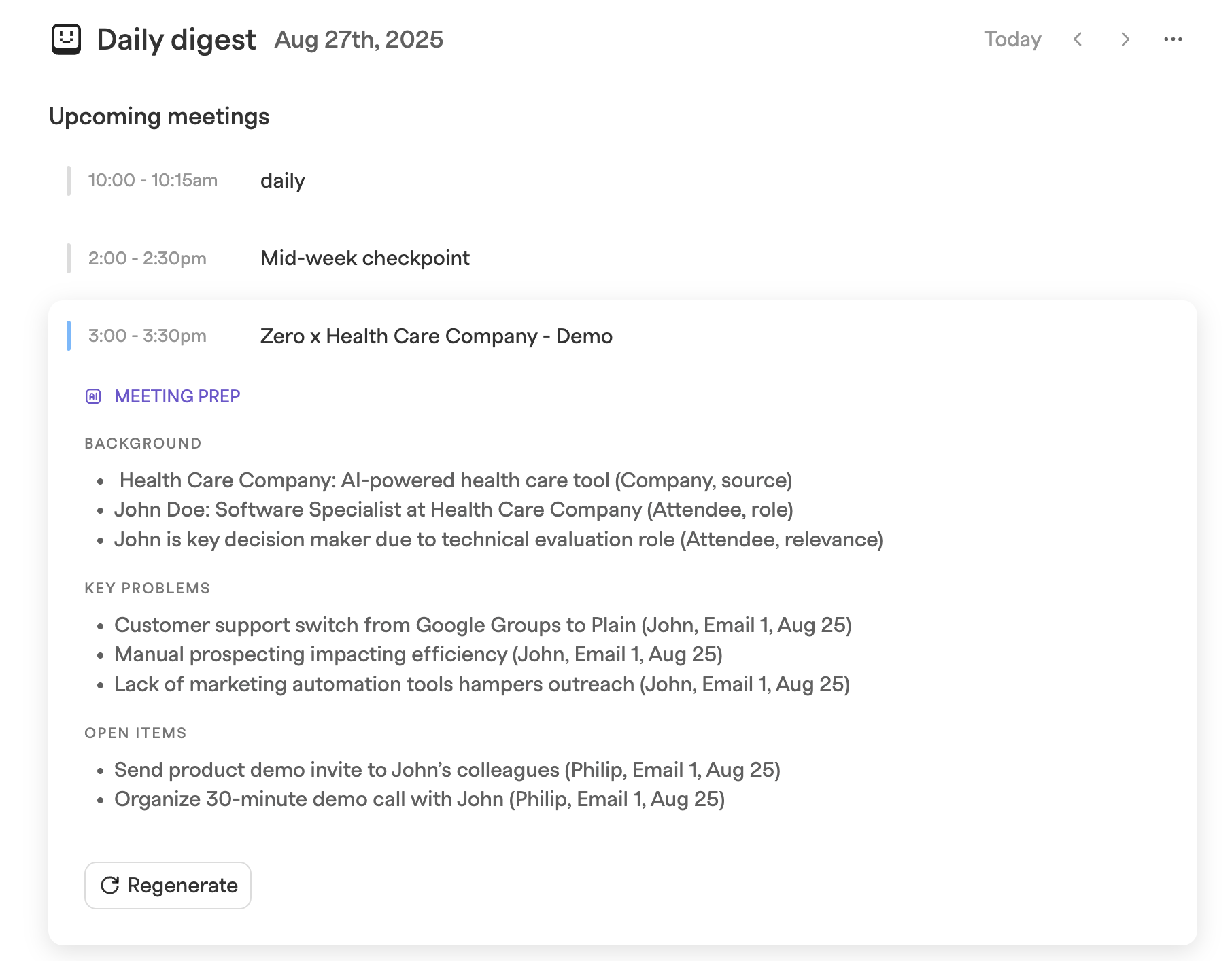Screen dimensions: 1232x961
Task: Jump to Today's digest
Action: [x=1012, y=39]
